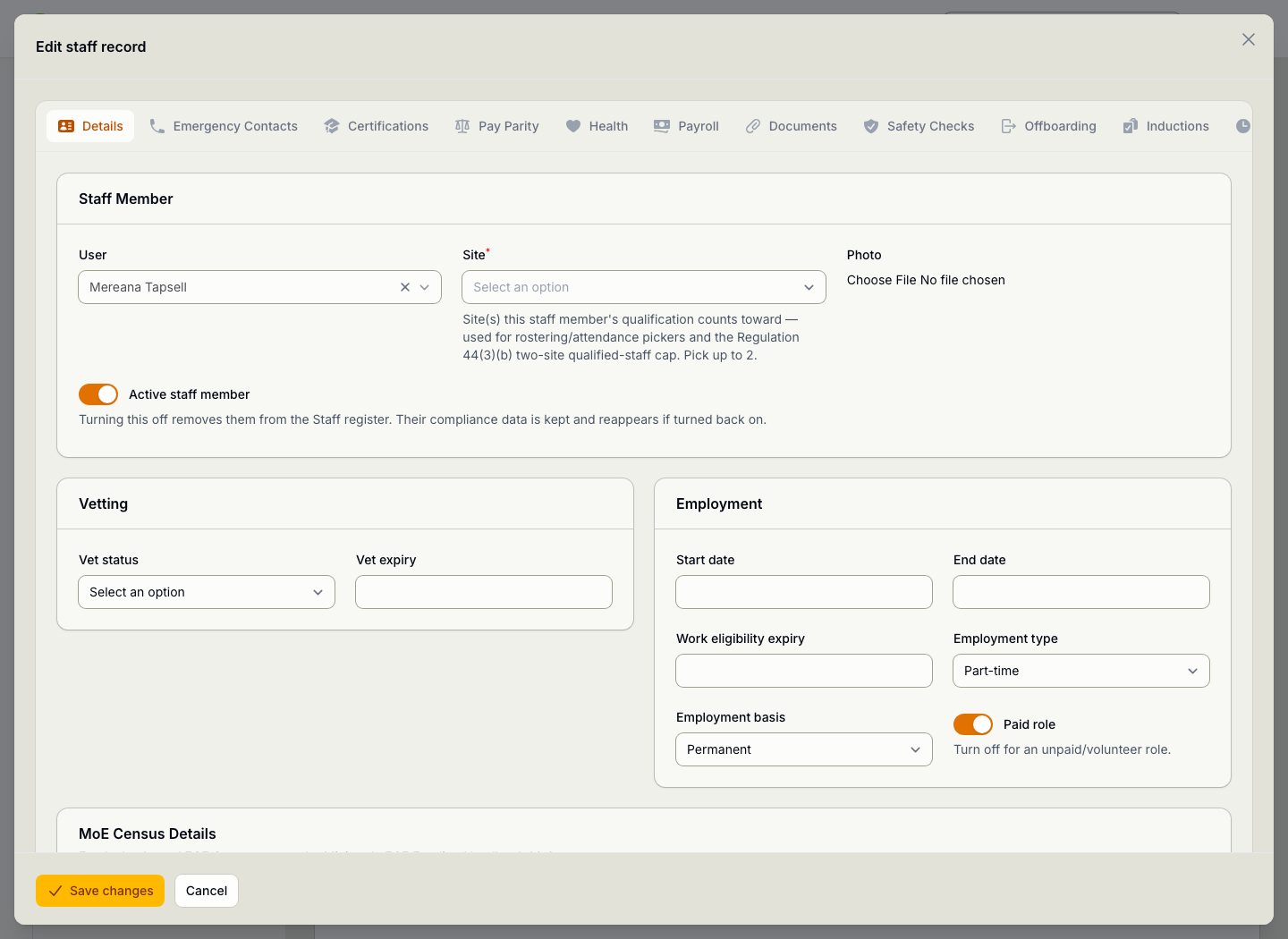Click Choose File for the photo
The height and width of the screenshot is (939, 1288).
pyautogui.click(x=882, y=280)
